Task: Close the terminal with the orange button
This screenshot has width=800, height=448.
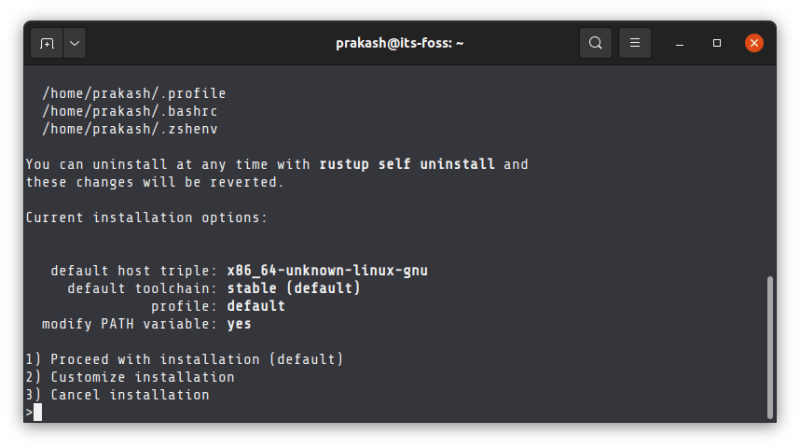Action: (754, 43)
